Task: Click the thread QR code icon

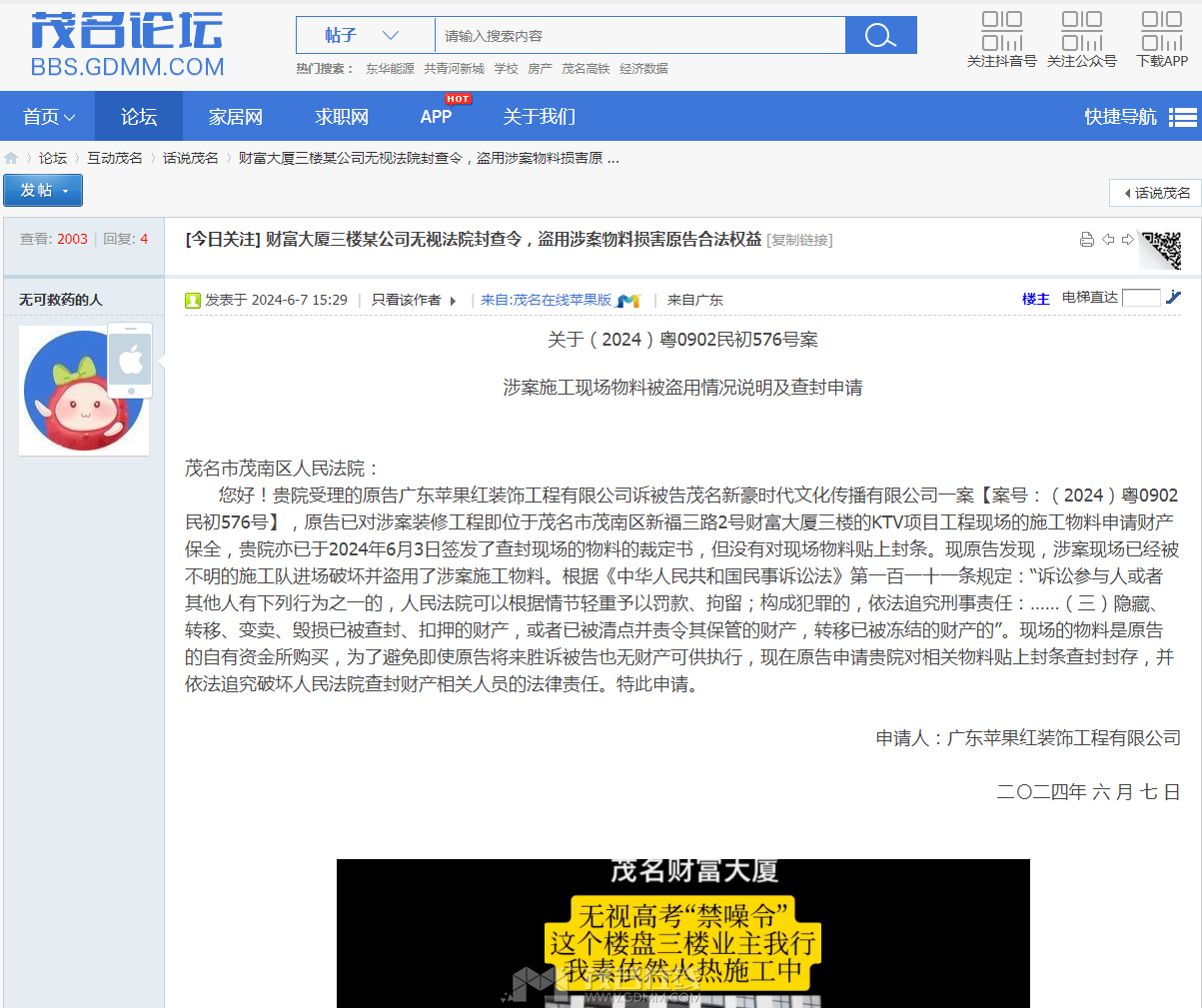Action: coord(1161,250)
